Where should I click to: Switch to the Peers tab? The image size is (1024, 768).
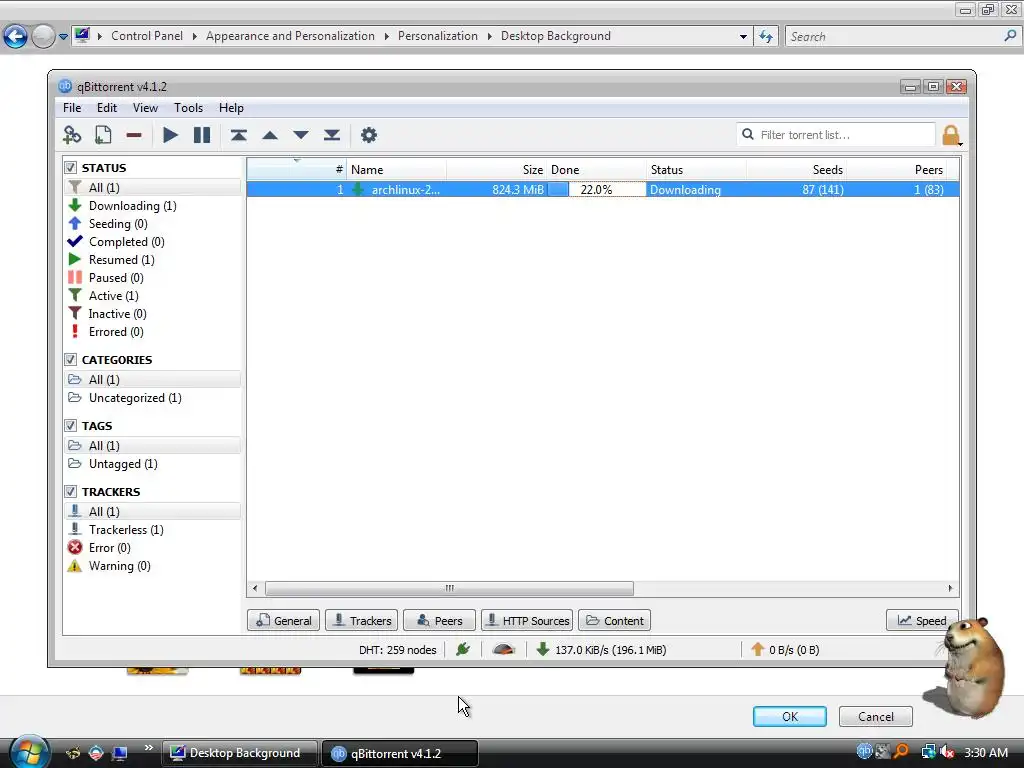click(x=439, y=620)
